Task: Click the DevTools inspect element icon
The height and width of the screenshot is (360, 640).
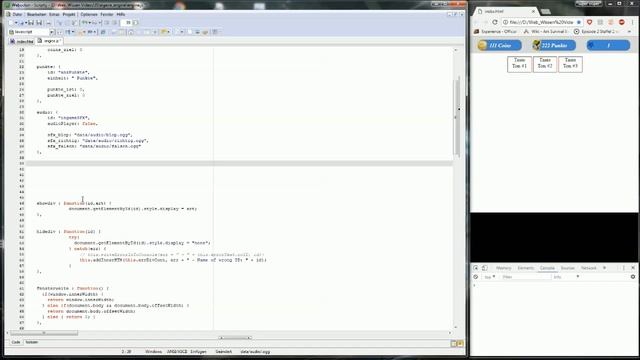Action: (476, 268)
